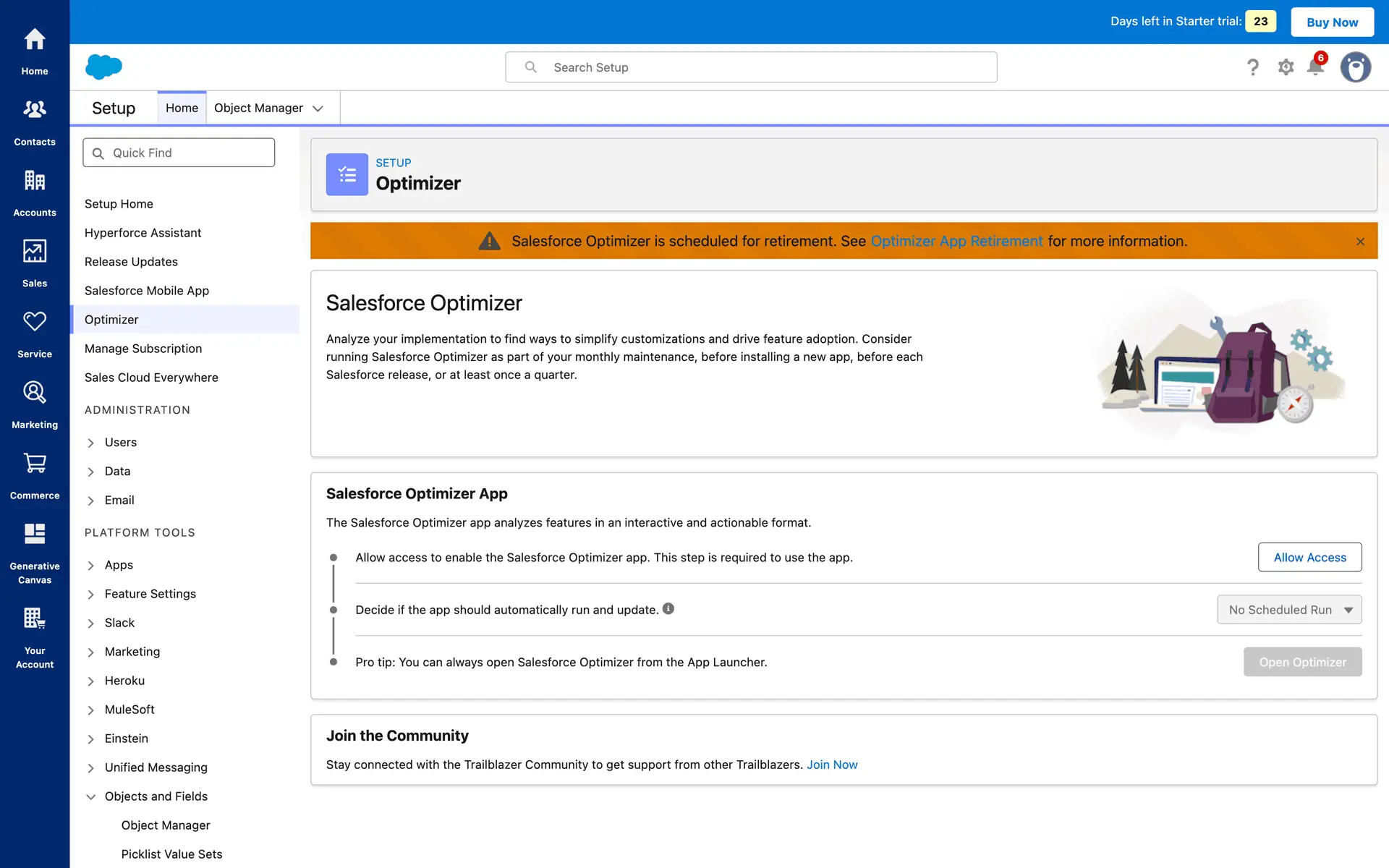The image size is (1389, 868).
Task: Open the Optimizer App Retirement link
Action: point(956,241)
